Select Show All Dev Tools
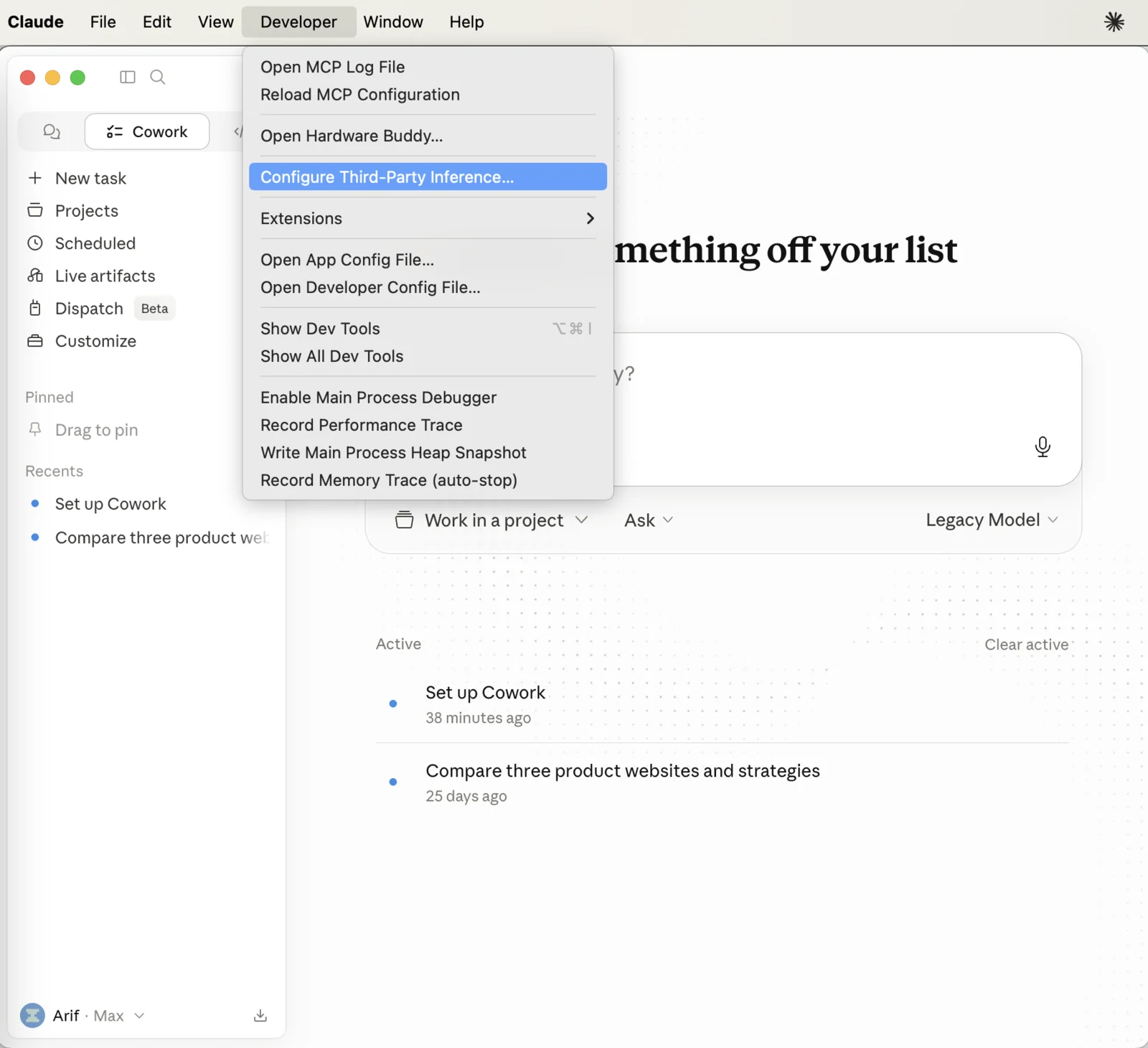Screen dimensions: 1148x1048 pos(428,356)
